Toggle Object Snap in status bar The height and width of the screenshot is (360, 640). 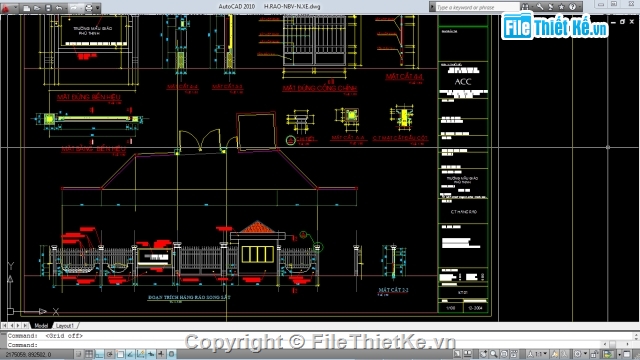click(120, 354)
